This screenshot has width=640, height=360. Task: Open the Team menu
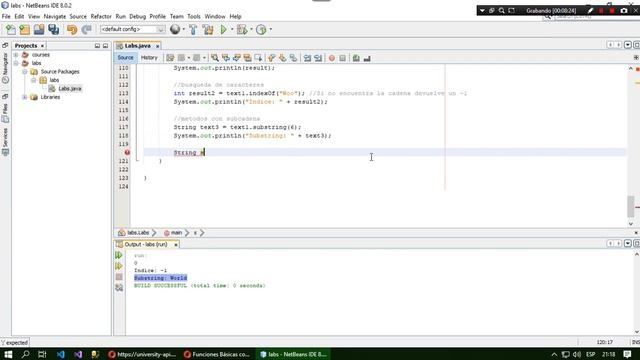(x=176, y=16)
